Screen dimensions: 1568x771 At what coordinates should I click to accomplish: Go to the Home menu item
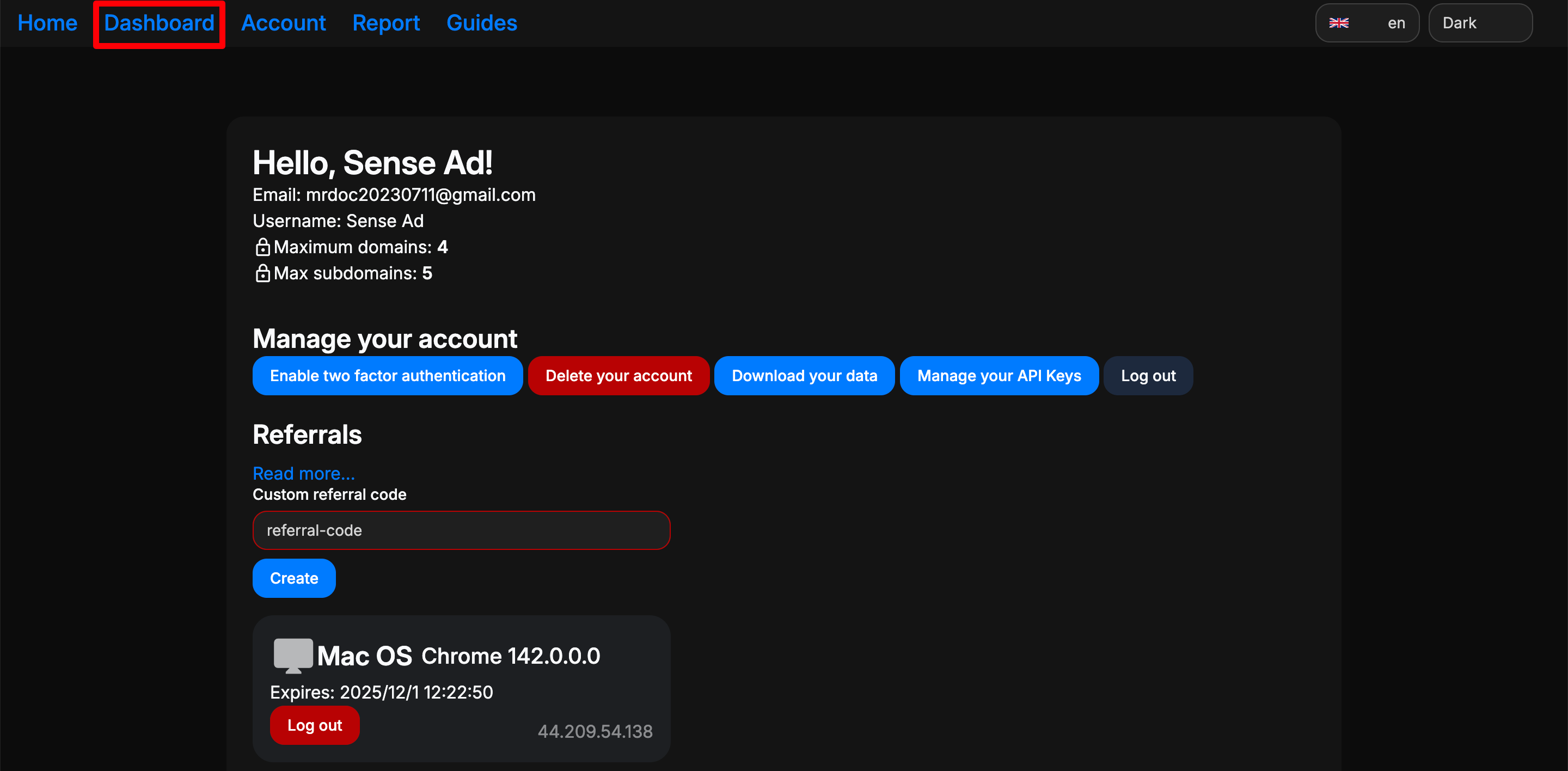[47, 23]
